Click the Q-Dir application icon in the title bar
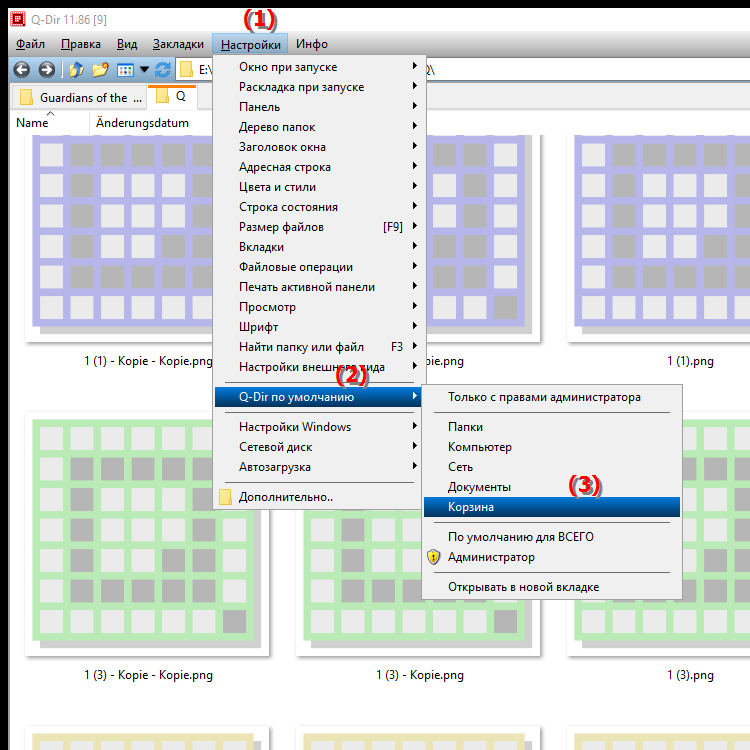The height and width of the screenshot is (750, 750). [18, 19]
